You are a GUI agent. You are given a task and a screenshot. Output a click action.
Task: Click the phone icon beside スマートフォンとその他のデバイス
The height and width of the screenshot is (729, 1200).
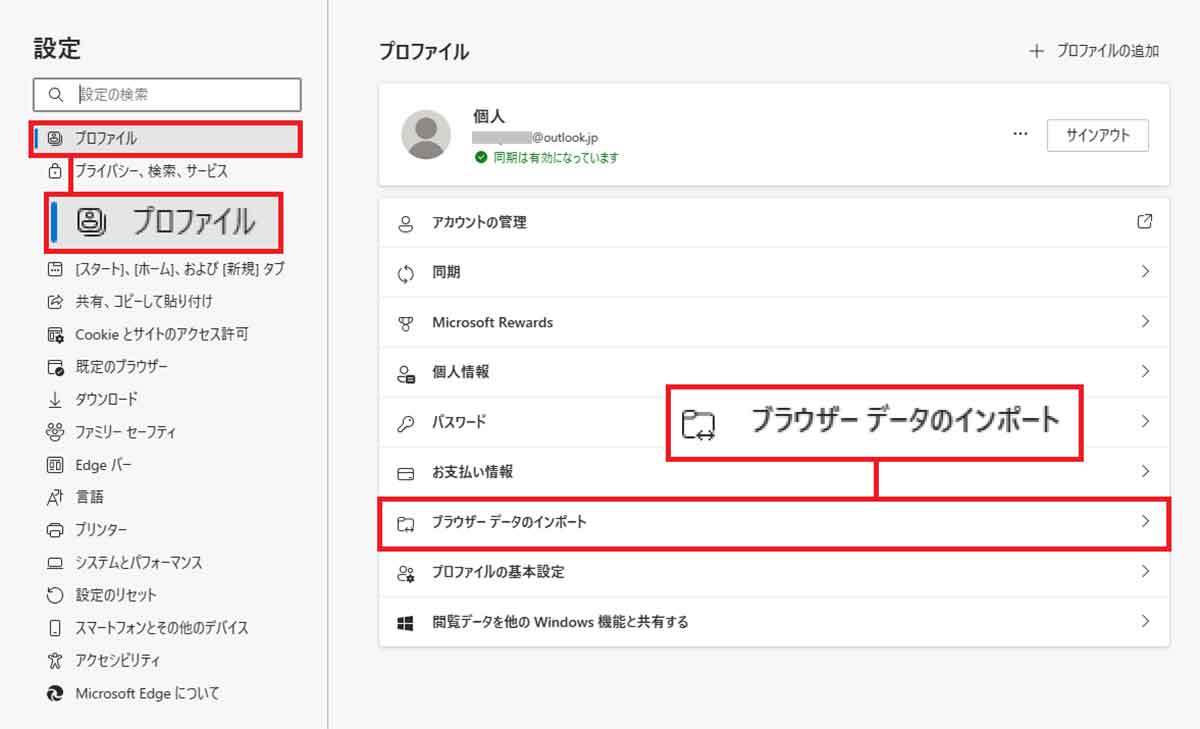55,628
